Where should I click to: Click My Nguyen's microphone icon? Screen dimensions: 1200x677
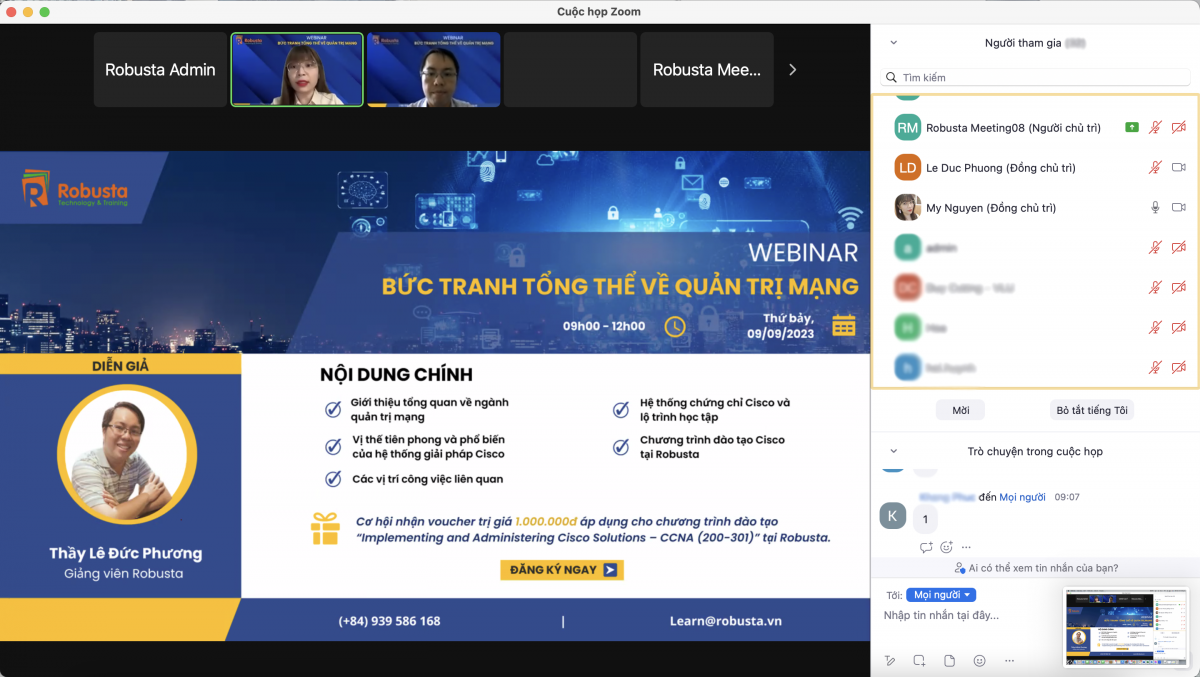(x=1155, y=207)
